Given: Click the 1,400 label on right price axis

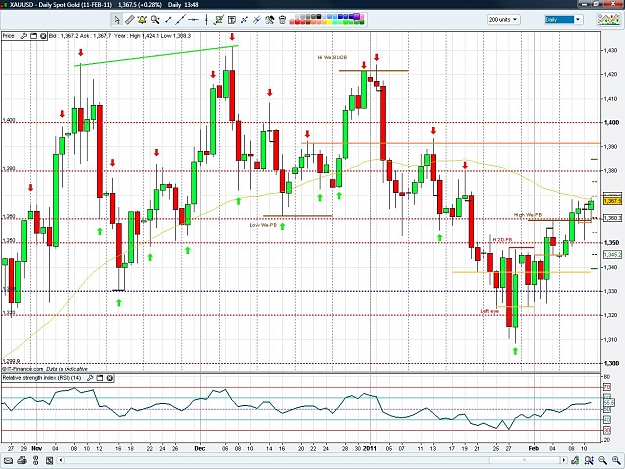Looking at the screenshot, I should point(611,123).
